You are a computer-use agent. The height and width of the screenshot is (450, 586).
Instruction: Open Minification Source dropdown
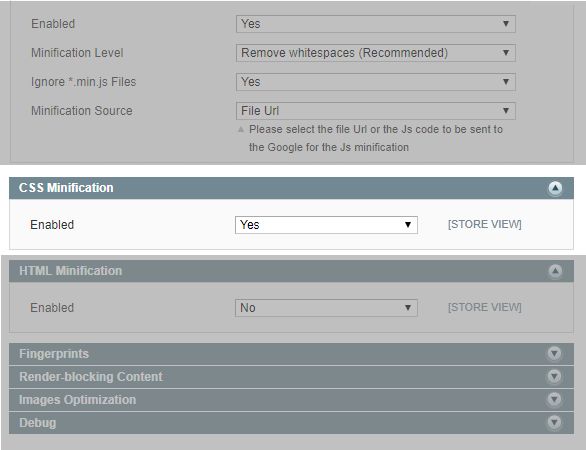tap(376, 111)
